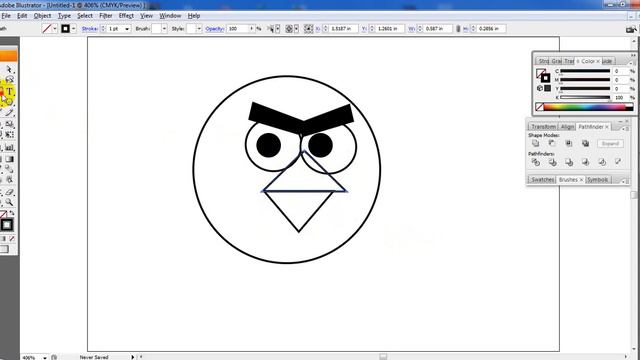Screen dimensions: 640x360
Task: Switch to the Symbols tab
Action: 598,180
